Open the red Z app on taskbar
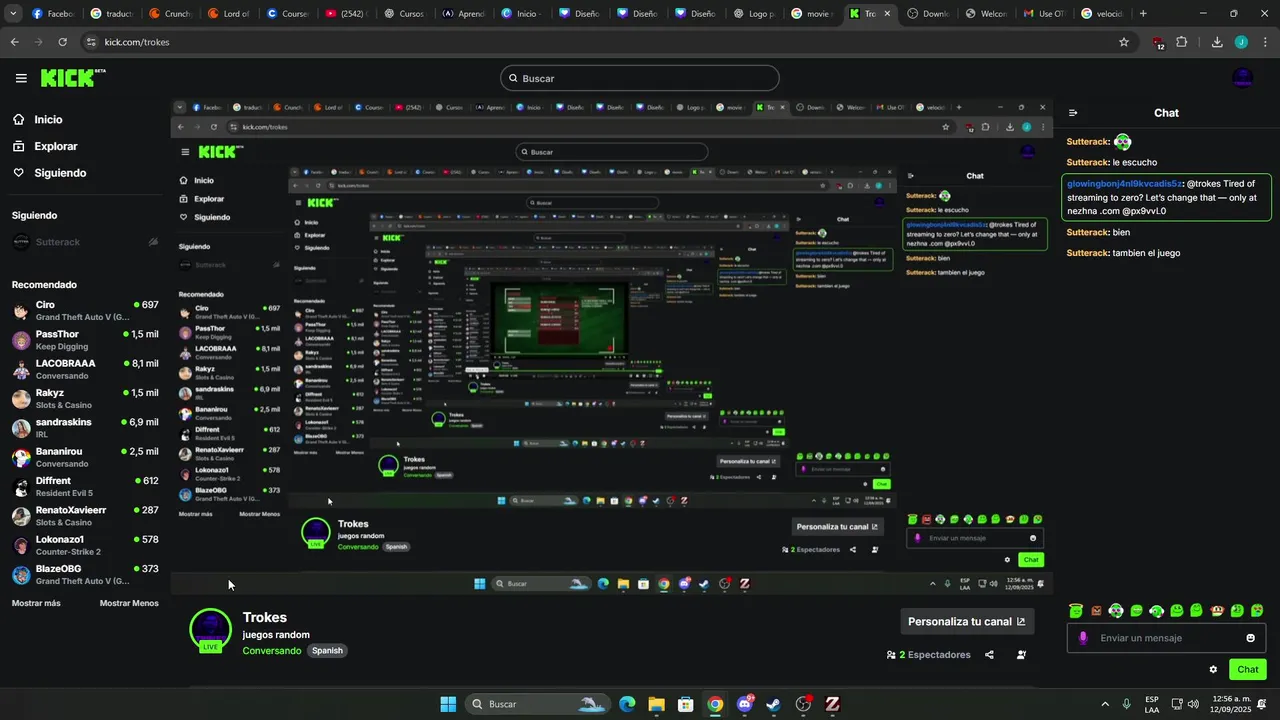 click(832, 704)
